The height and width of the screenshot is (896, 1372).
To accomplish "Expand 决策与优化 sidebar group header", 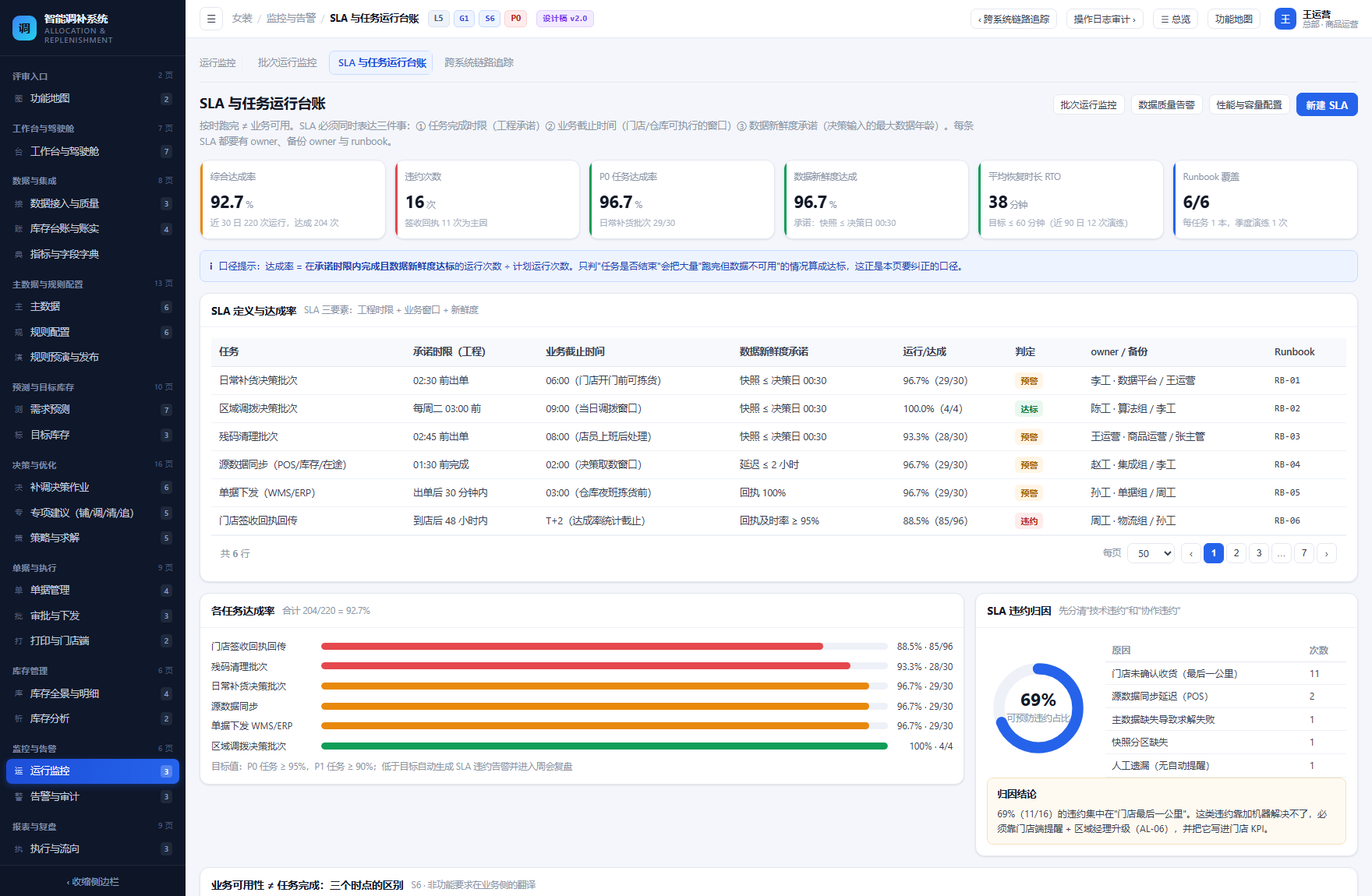I will coord(93,465).
